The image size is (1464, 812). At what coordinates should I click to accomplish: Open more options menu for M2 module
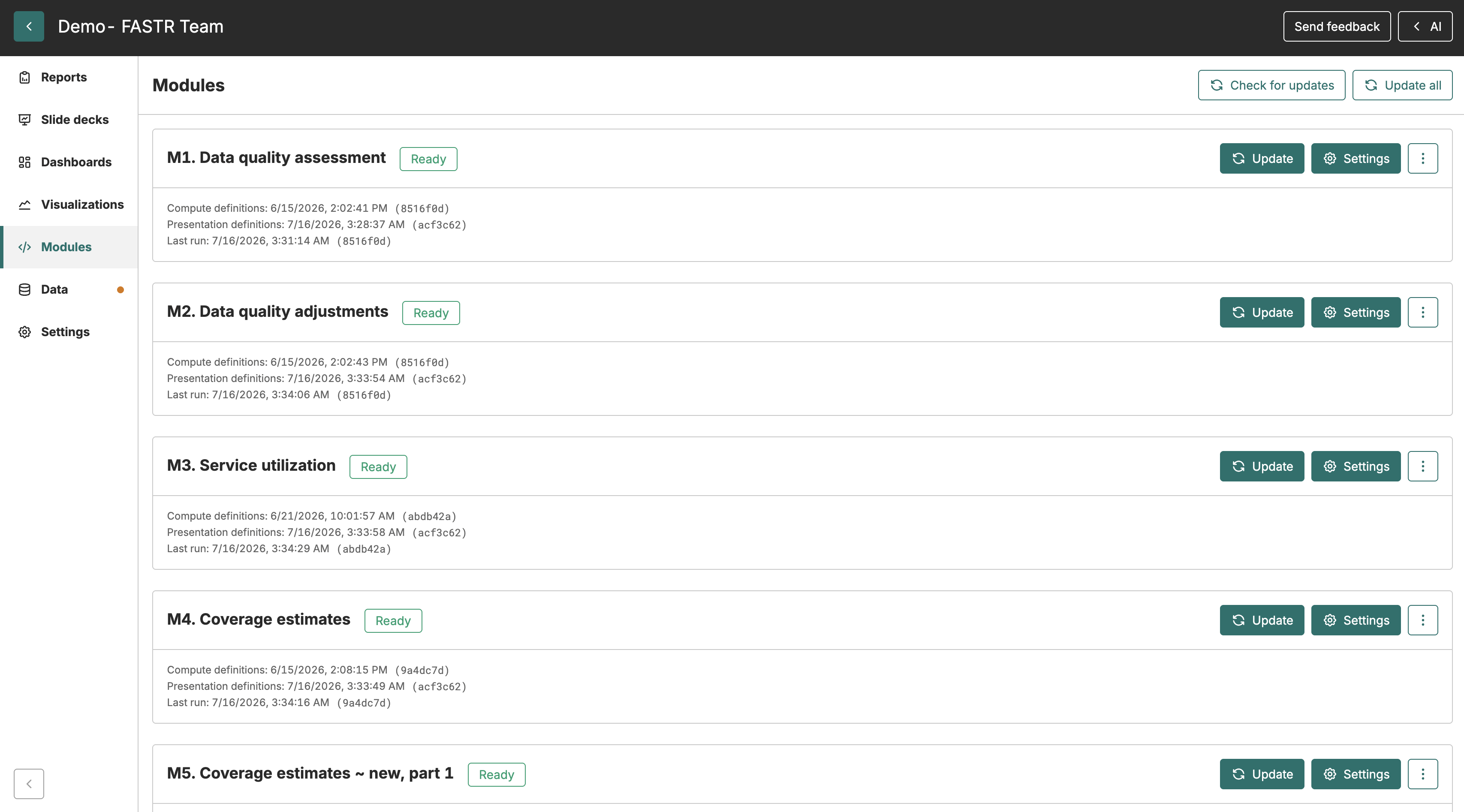[x=1422, y=313]
